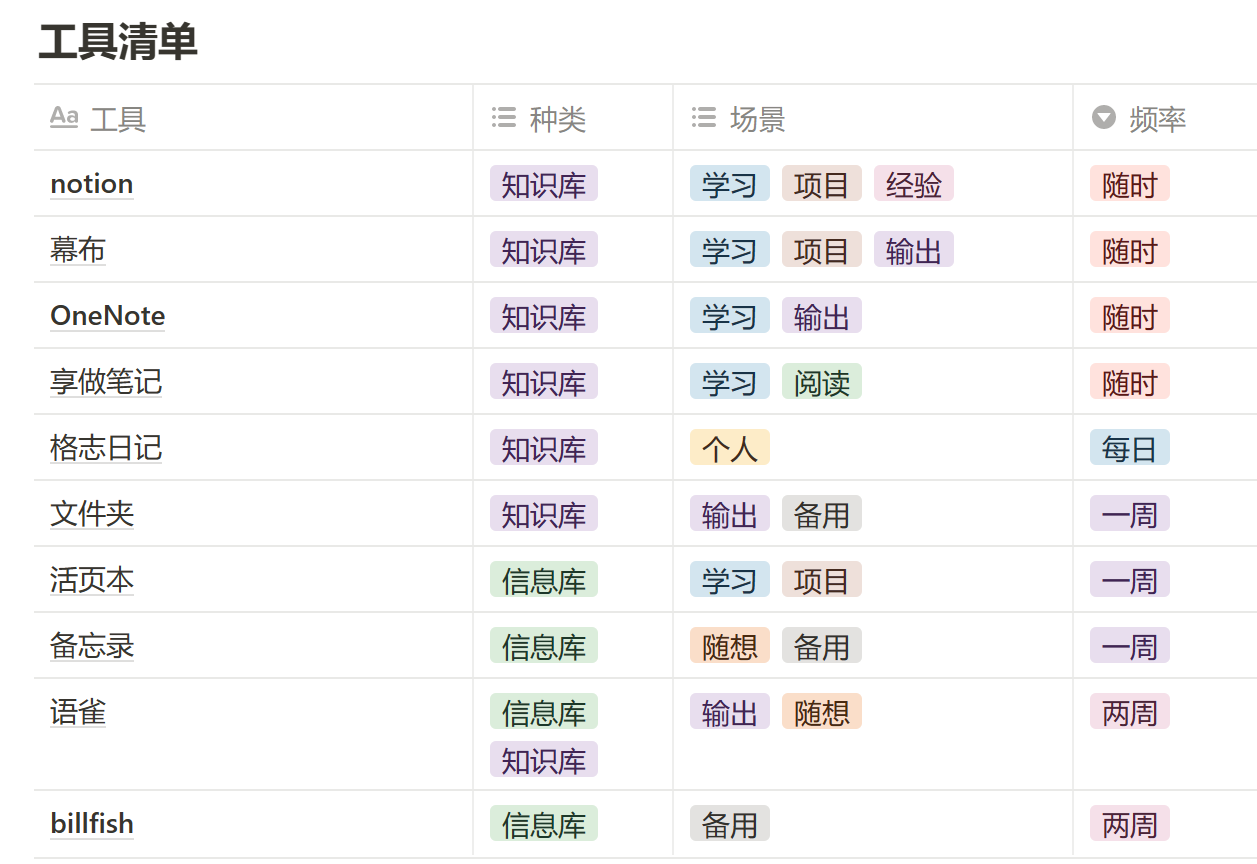This screenshot has height=864, width=1257.
Task: Click 信息库 tag in 备忘录 row
Action: point(544,646)
